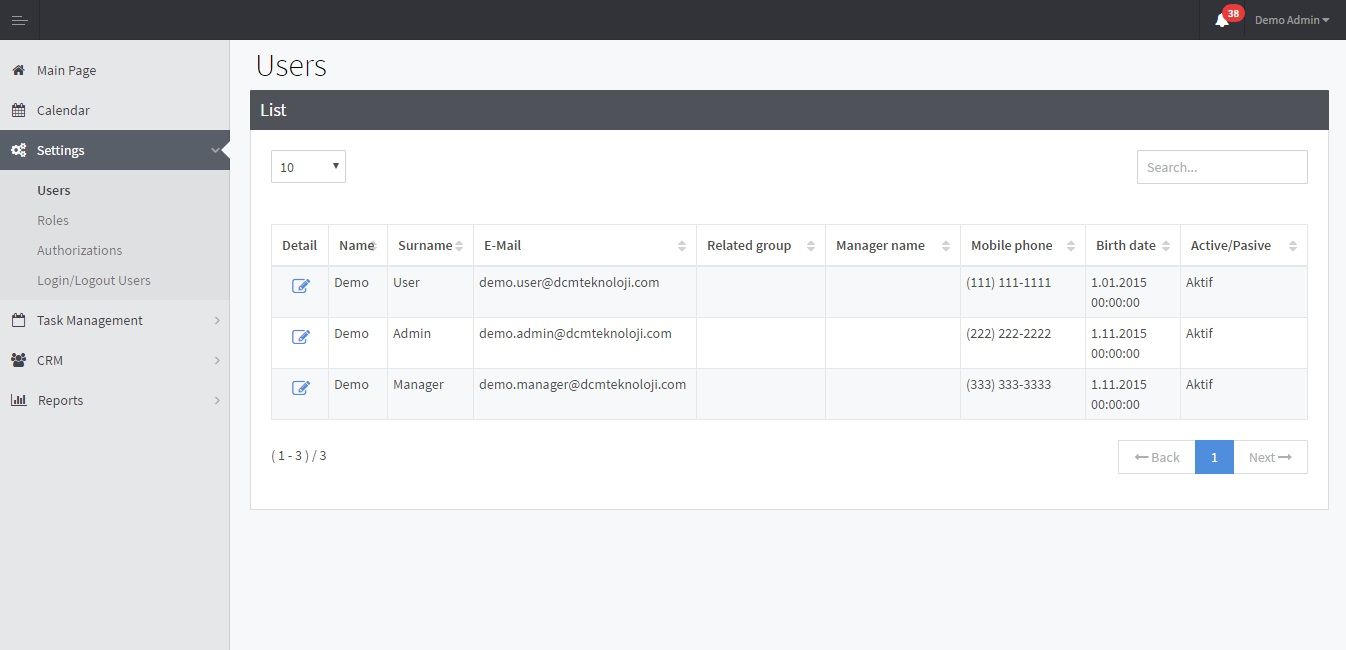Expand the CRM menu chevron
The width and height of the screenshot is (1346, 650).
(216, 360)
